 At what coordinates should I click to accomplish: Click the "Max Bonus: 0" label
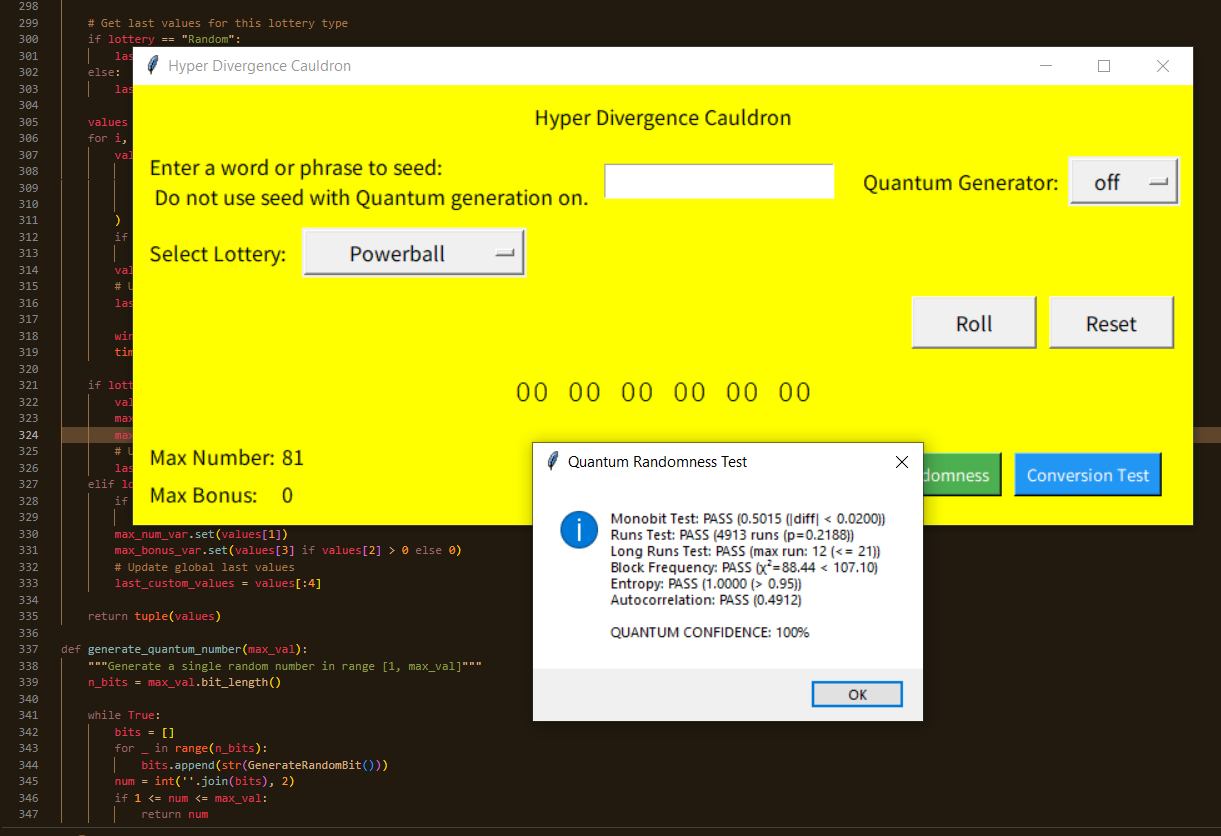tap(221, 496)
